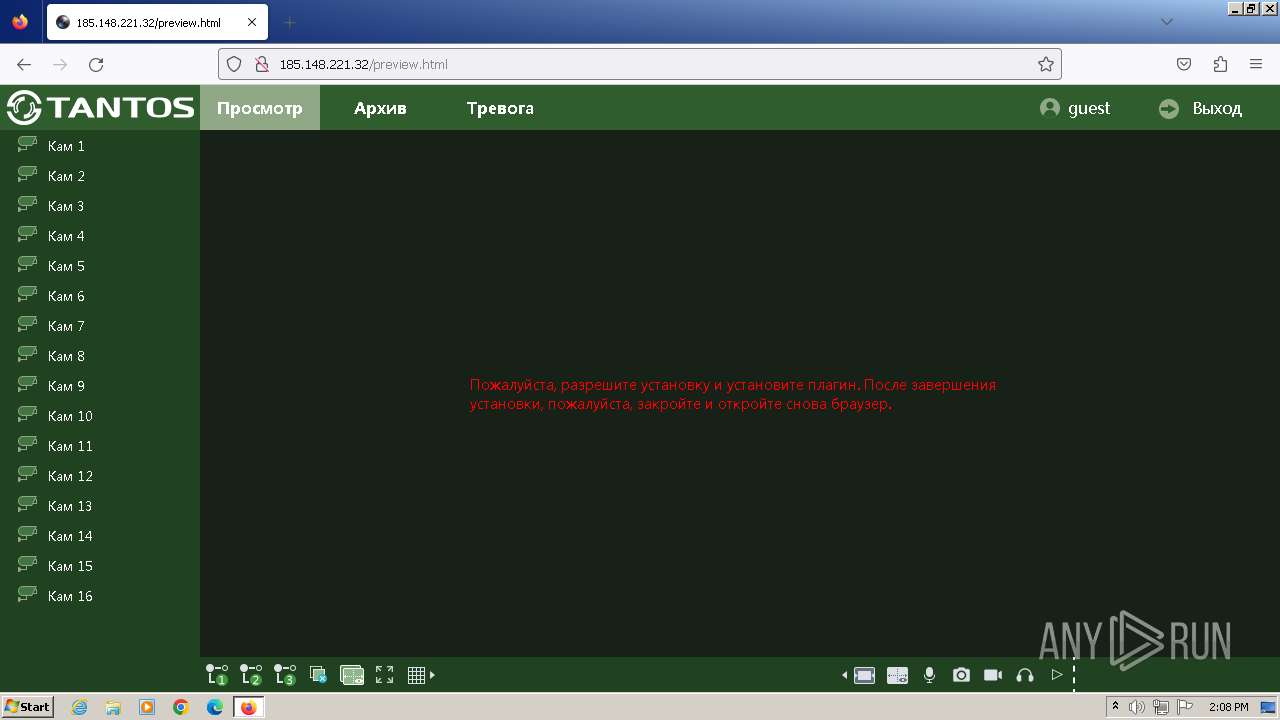Click the camera icon beside Кам 5
Screen dimensions: 1280x720
point(27,265)
